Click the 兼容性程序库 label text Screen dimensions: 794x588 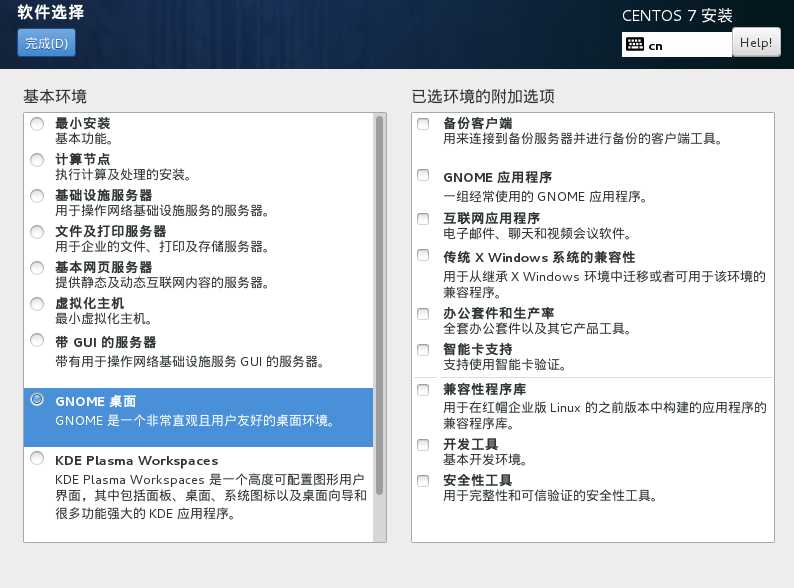click(485, 389)
